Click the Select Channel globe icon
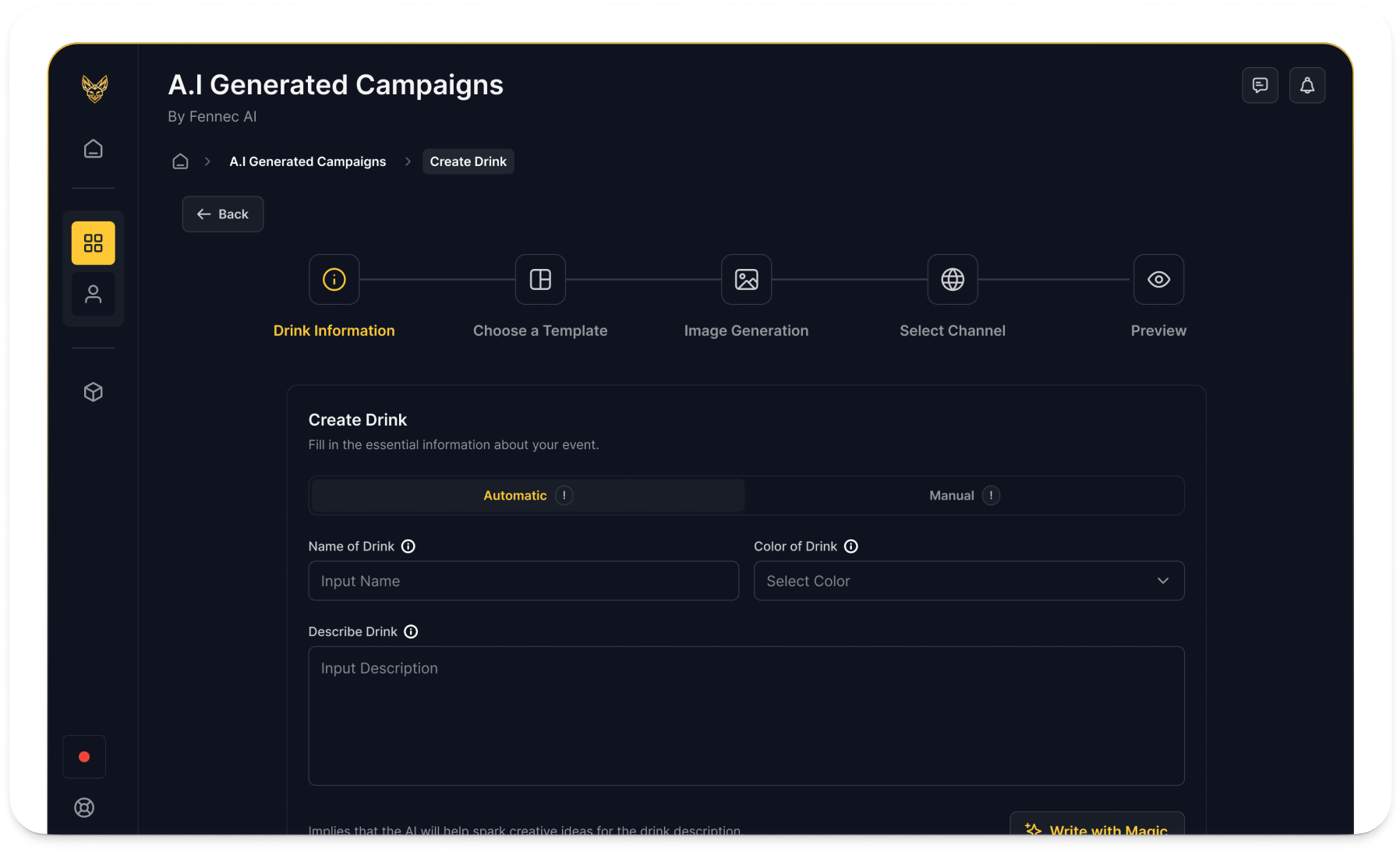 [x=953, y=279]
